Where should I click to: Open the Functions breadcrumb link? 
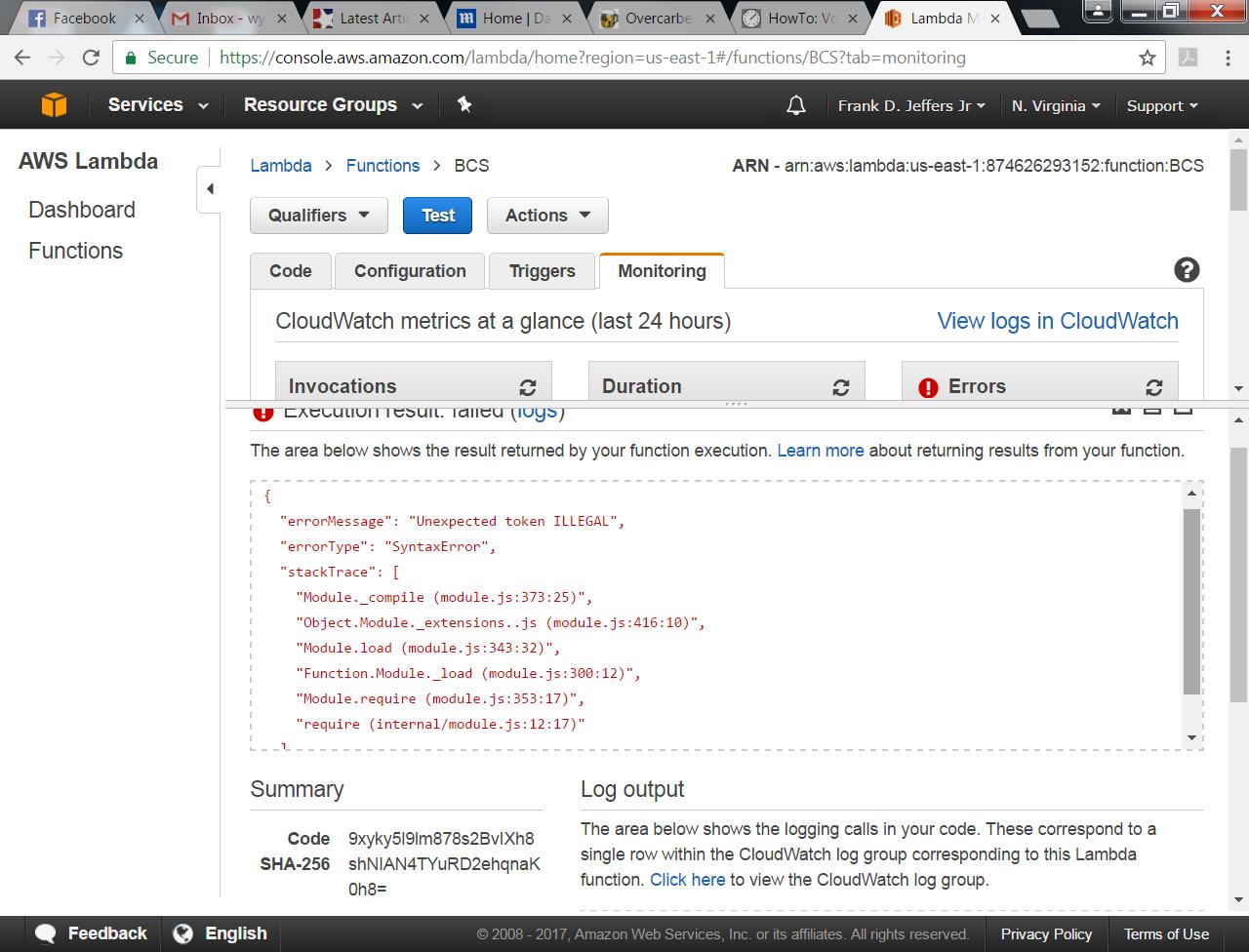[383, 166]
